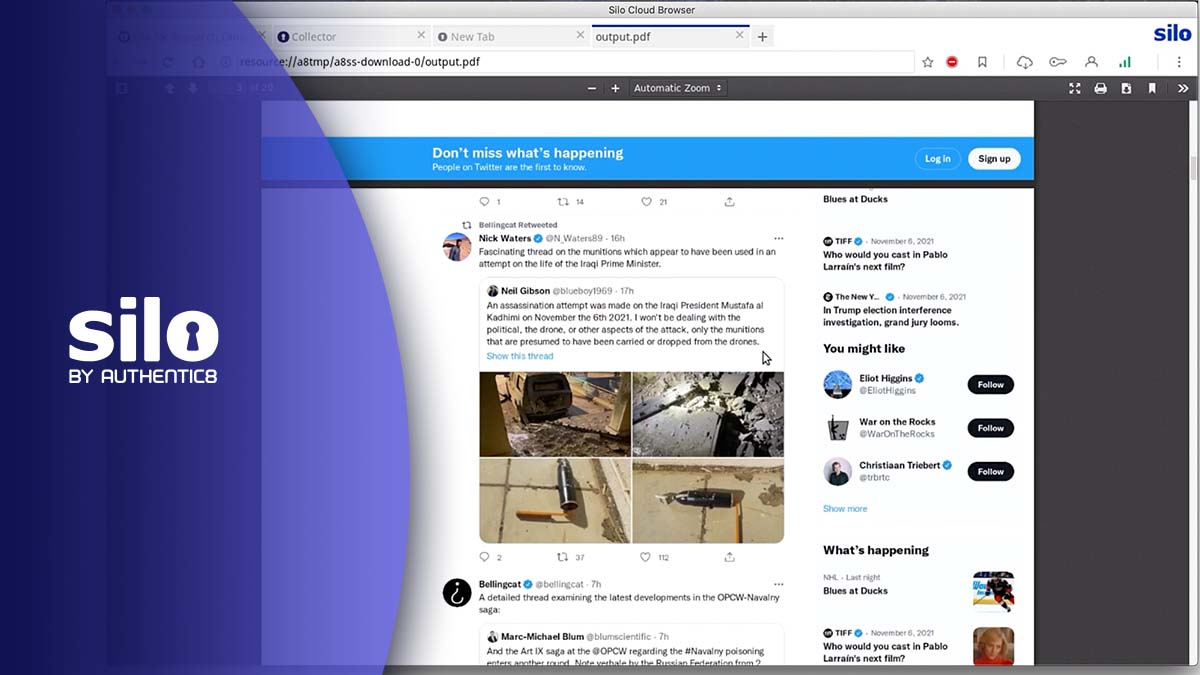Click Bellingcat Retweeted label
The width and height of the screenshot is (1200, 675).
518,225
